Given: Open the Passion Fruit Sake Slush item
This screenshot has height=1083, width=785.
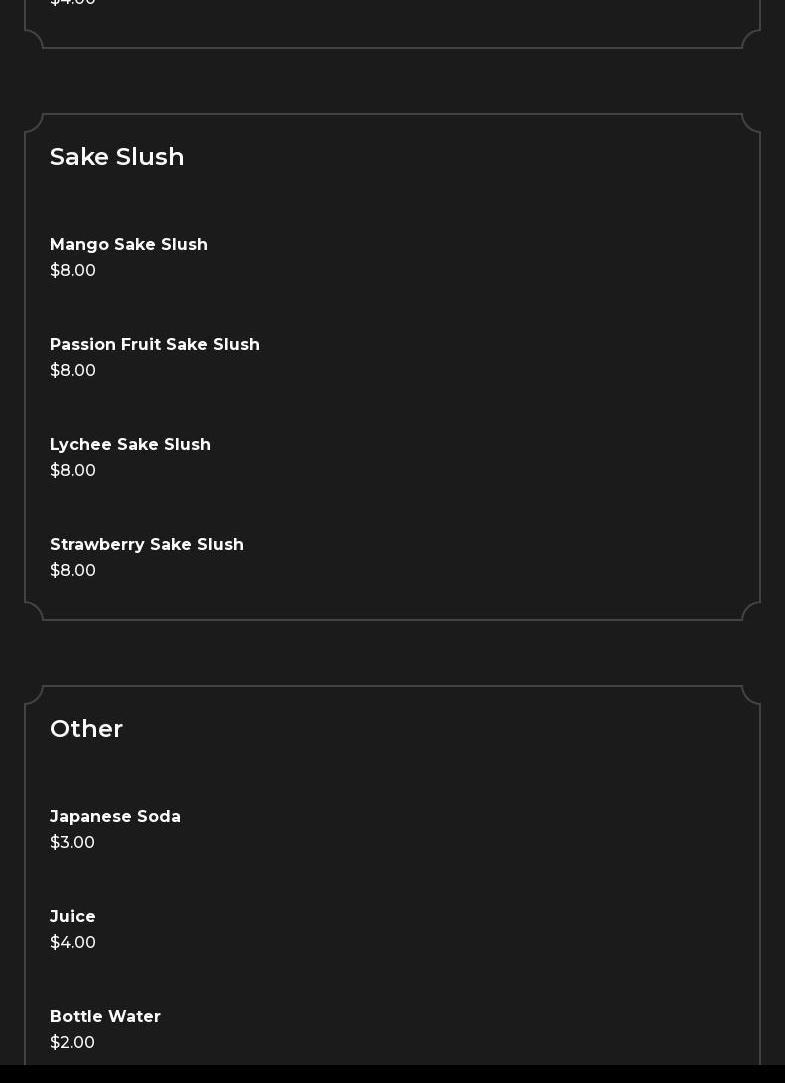Looking at the screenshot, I should tap(155, 345).
